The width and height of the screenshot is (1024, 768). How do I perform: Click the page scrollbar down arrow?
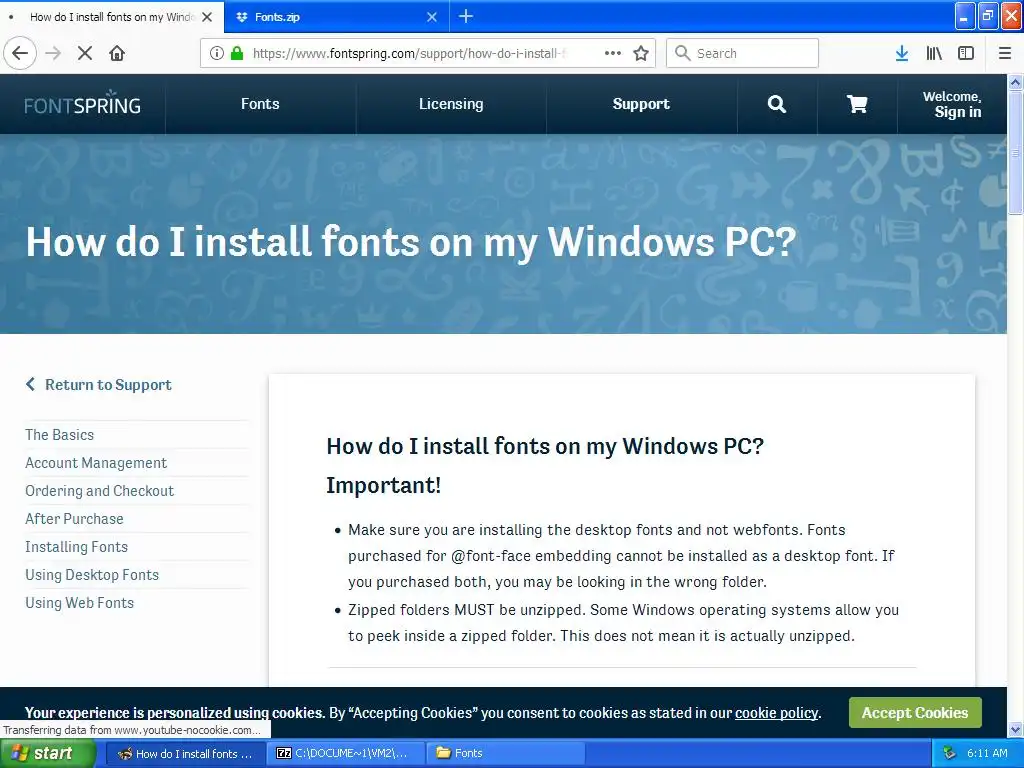pos(1015,729)
